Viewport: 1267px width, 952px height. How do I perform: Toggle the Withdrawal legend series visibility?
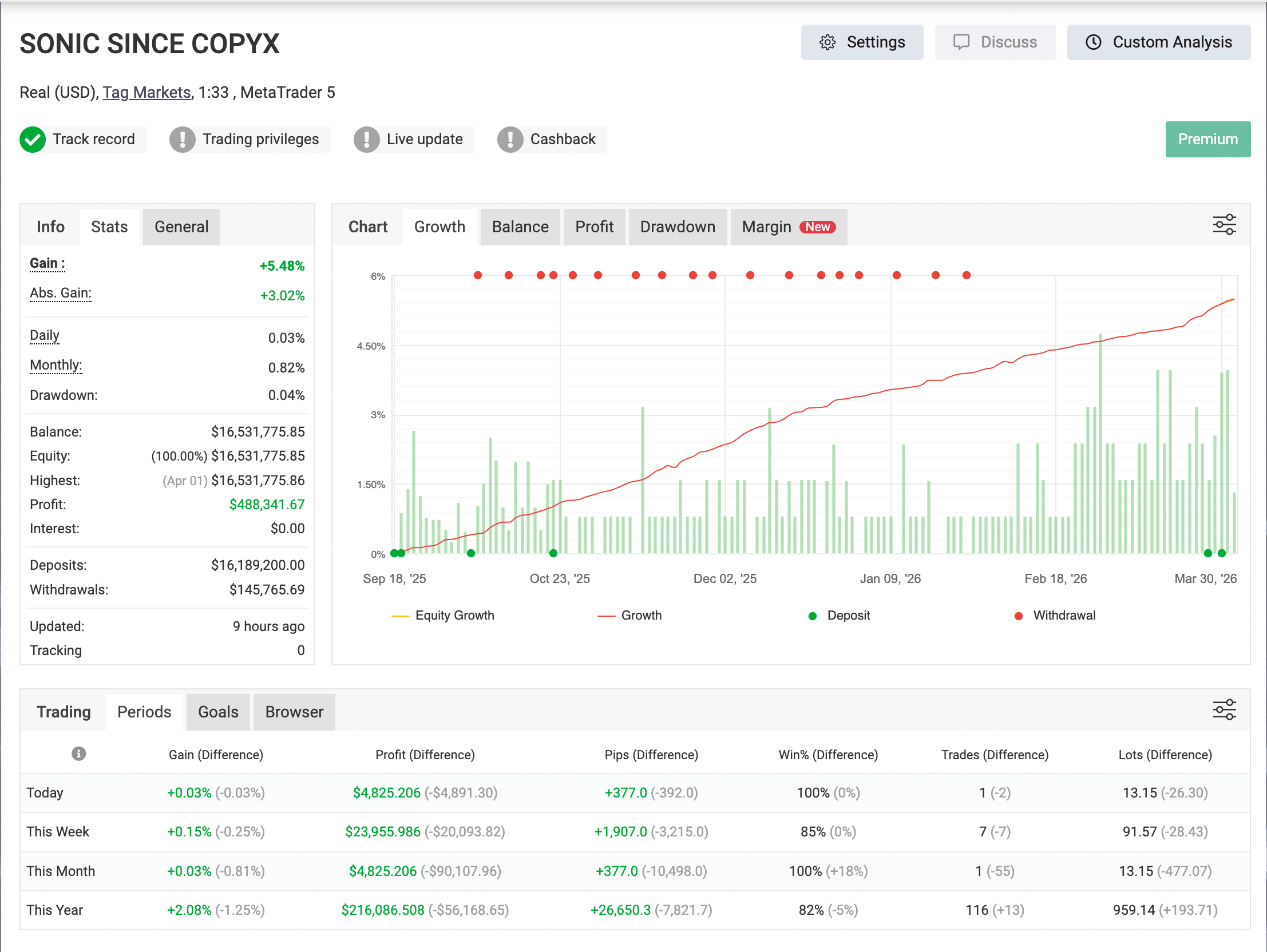pyautogui.click(x=1064, y=615)
